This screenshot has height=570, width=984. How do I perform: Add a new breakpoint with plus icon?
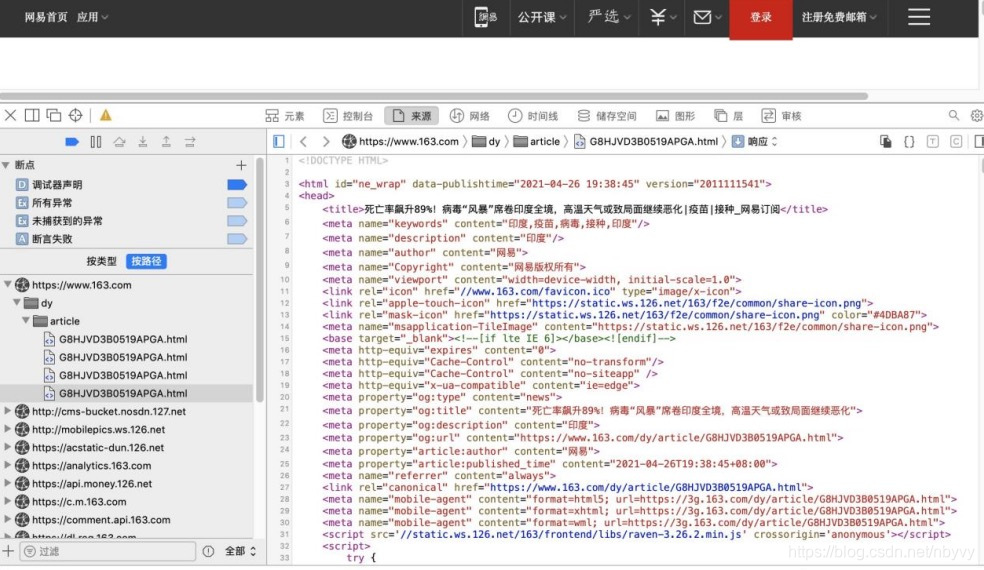pyautogui.click(x=241, y=165)
